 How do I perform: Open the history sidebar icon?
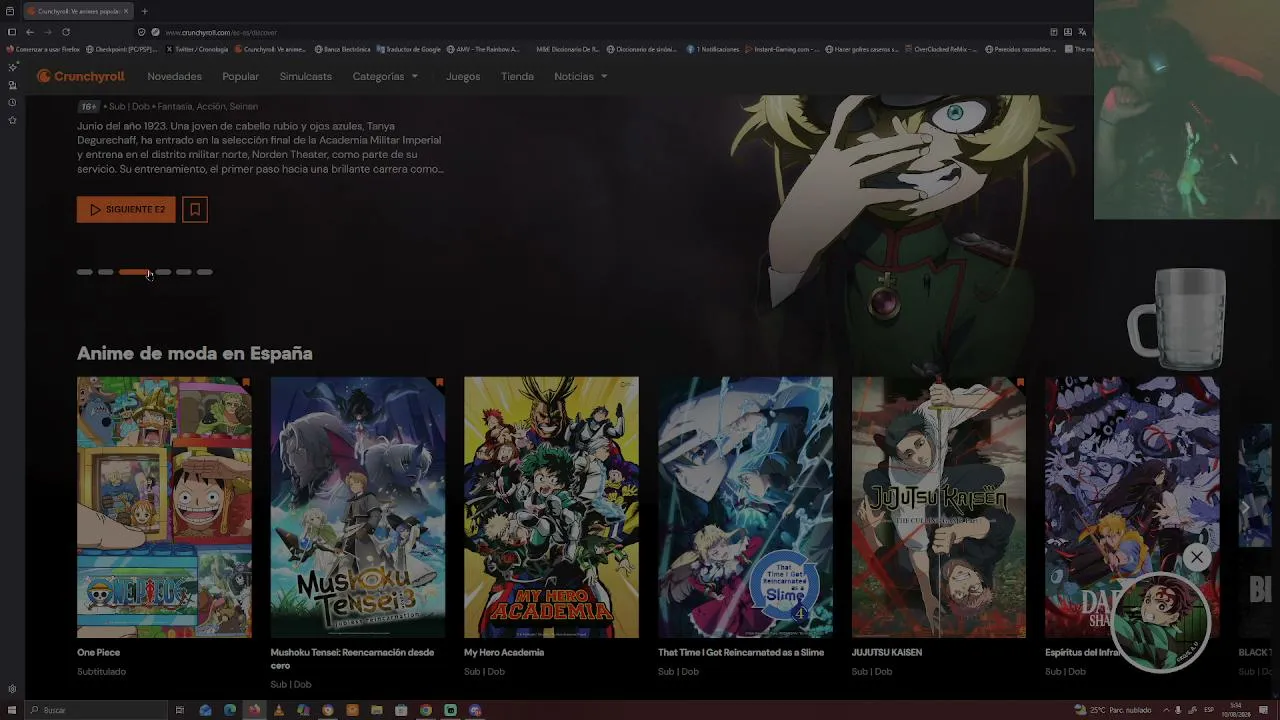(x=12, y=103)
